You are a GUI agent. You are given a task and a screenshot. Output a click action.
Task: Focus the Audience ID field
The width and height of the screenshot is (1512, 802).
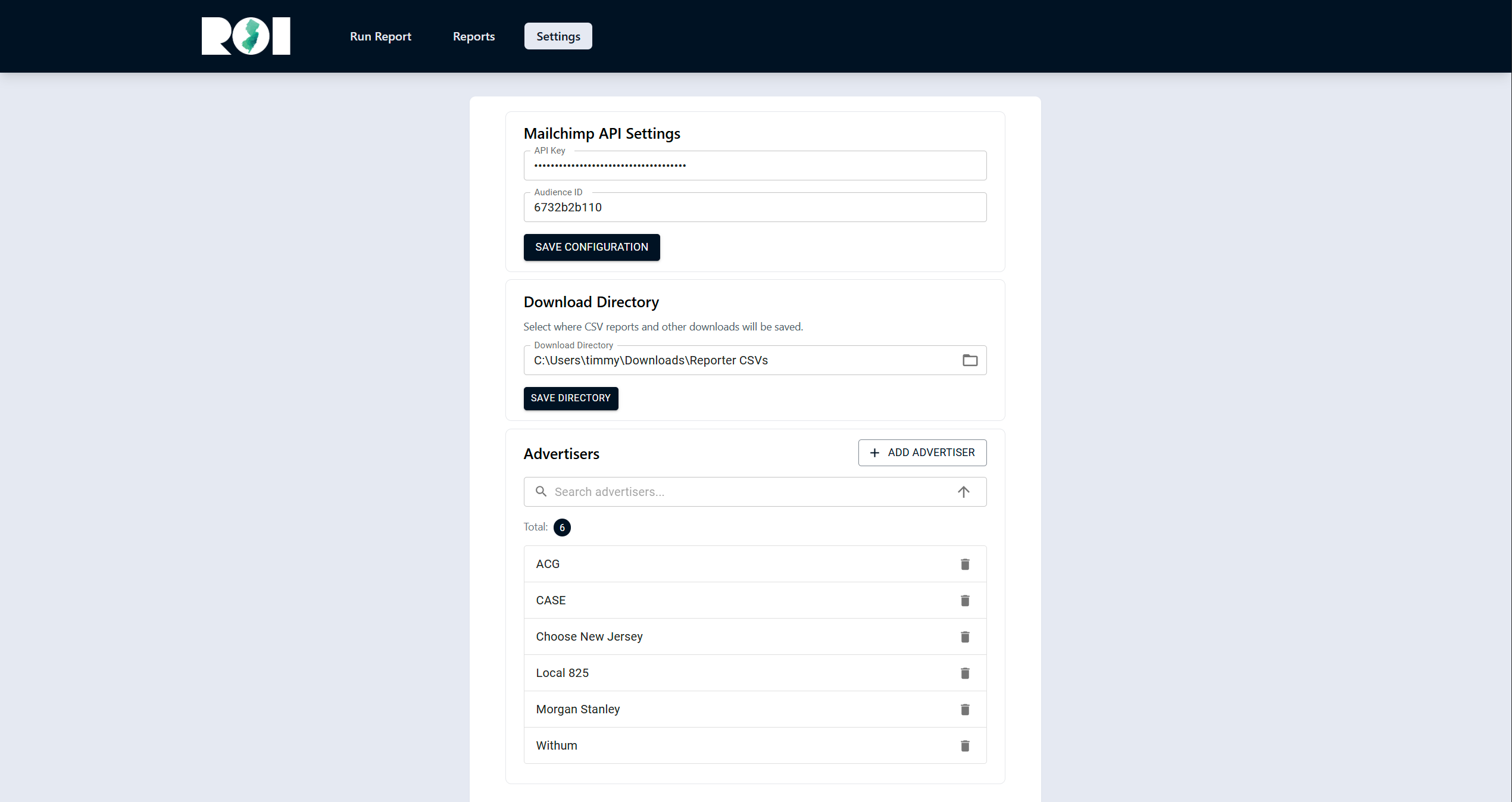755,207
